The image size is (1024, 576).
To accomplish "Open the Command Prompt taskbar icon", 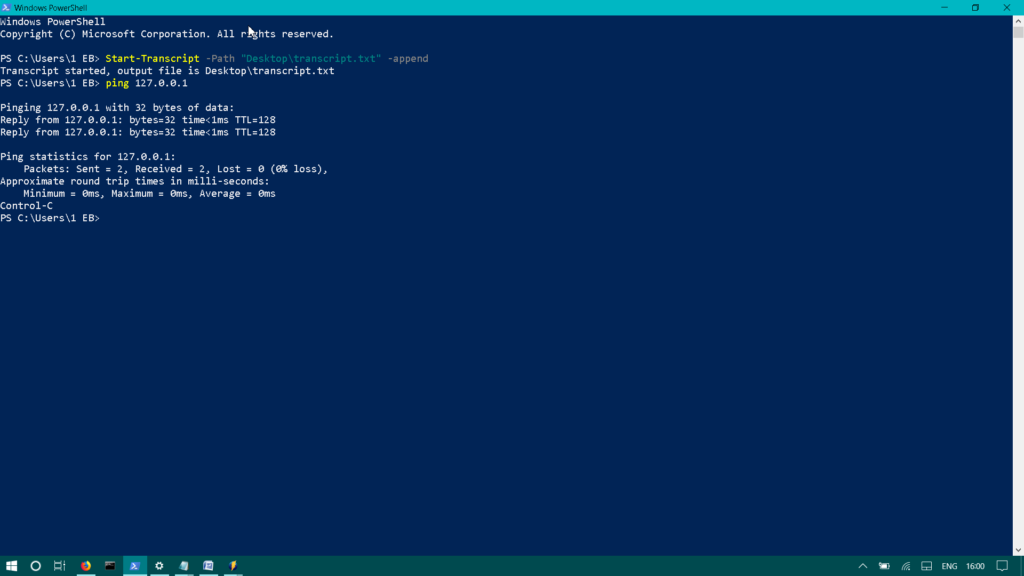I will pos(109,565).
